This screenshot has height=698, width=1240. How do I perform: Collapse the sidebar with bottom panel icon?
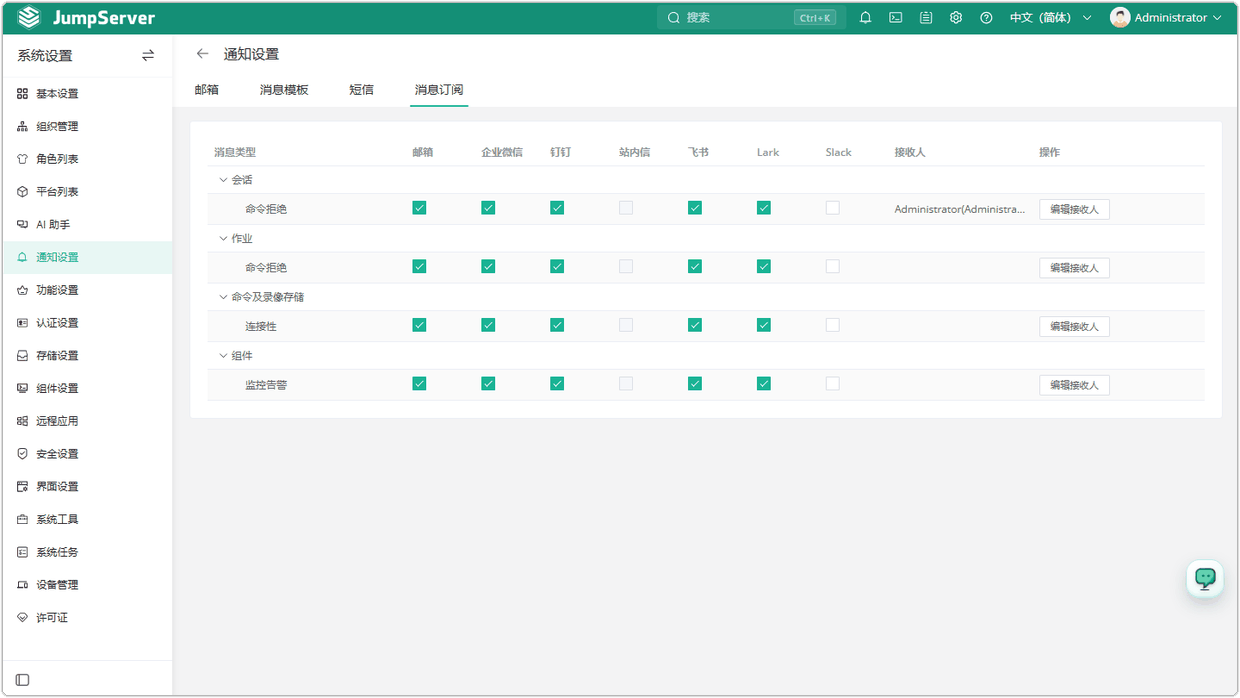coord(23,680)
